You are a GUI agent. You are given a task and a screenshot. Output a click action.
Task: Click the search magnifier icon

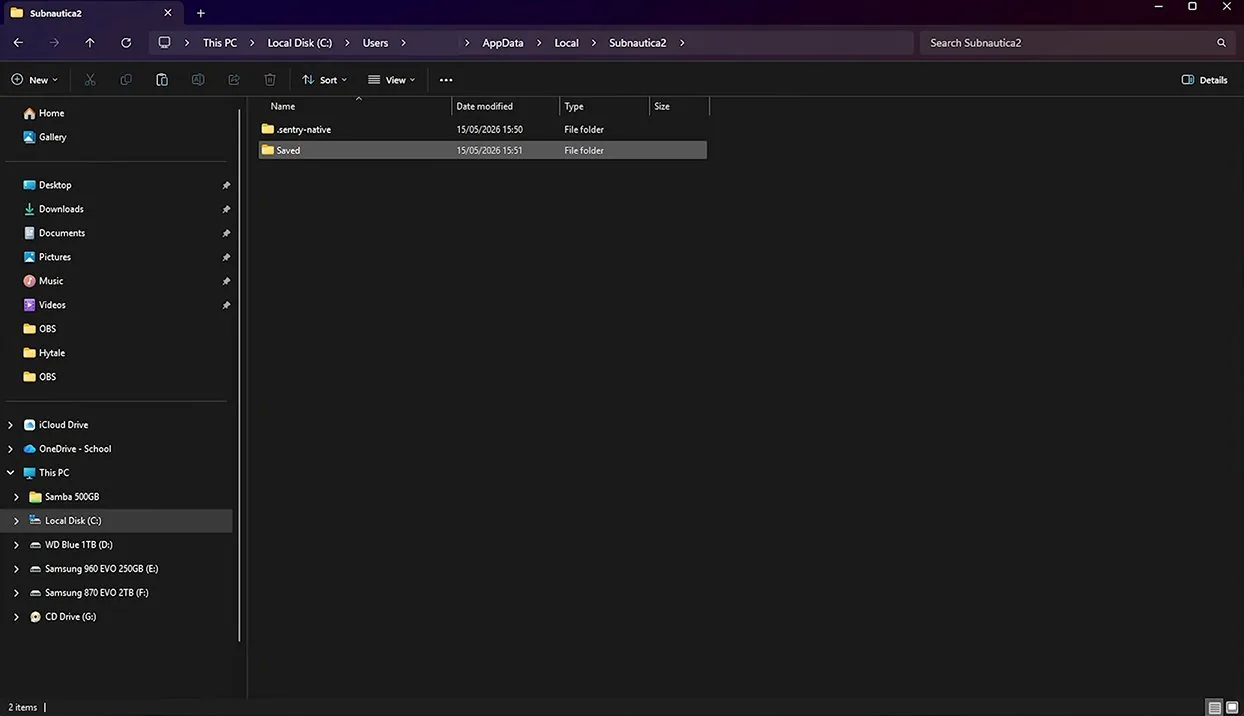click(x=1221, y=43)
